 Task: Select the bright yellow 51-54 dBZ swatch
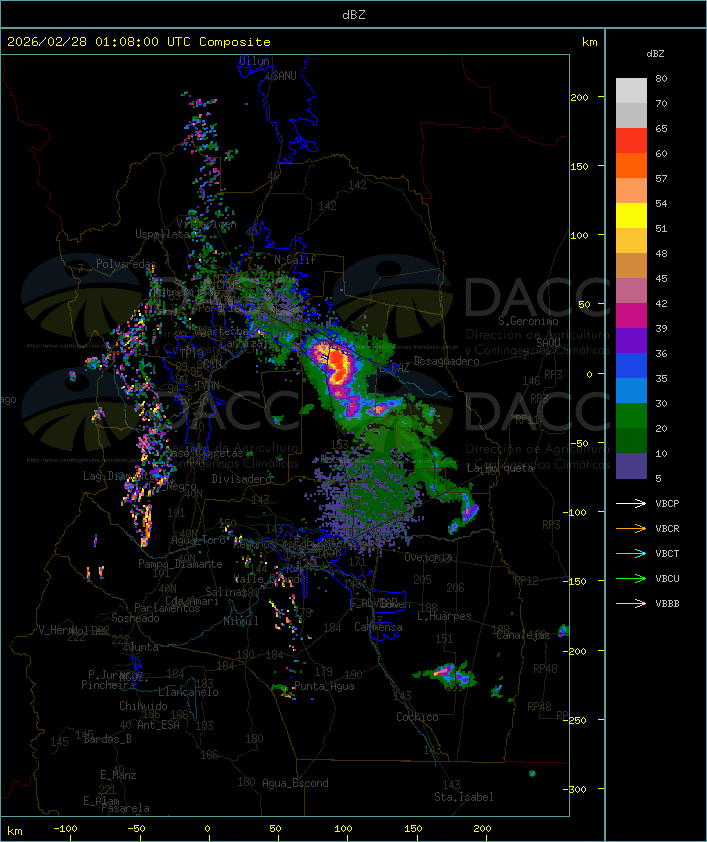(x=631, y=216)
